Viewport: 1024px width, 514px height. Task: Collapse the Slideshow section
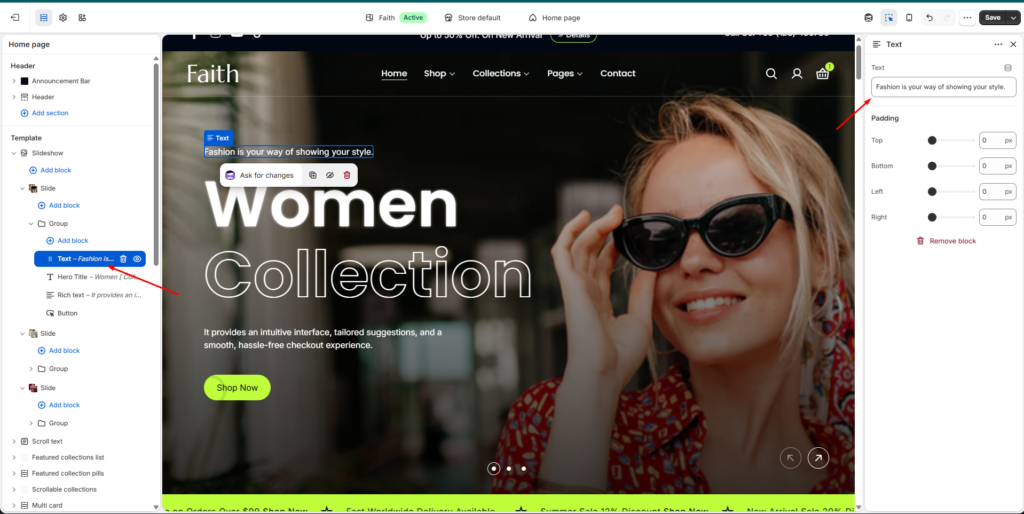click(x=14, y=153)
